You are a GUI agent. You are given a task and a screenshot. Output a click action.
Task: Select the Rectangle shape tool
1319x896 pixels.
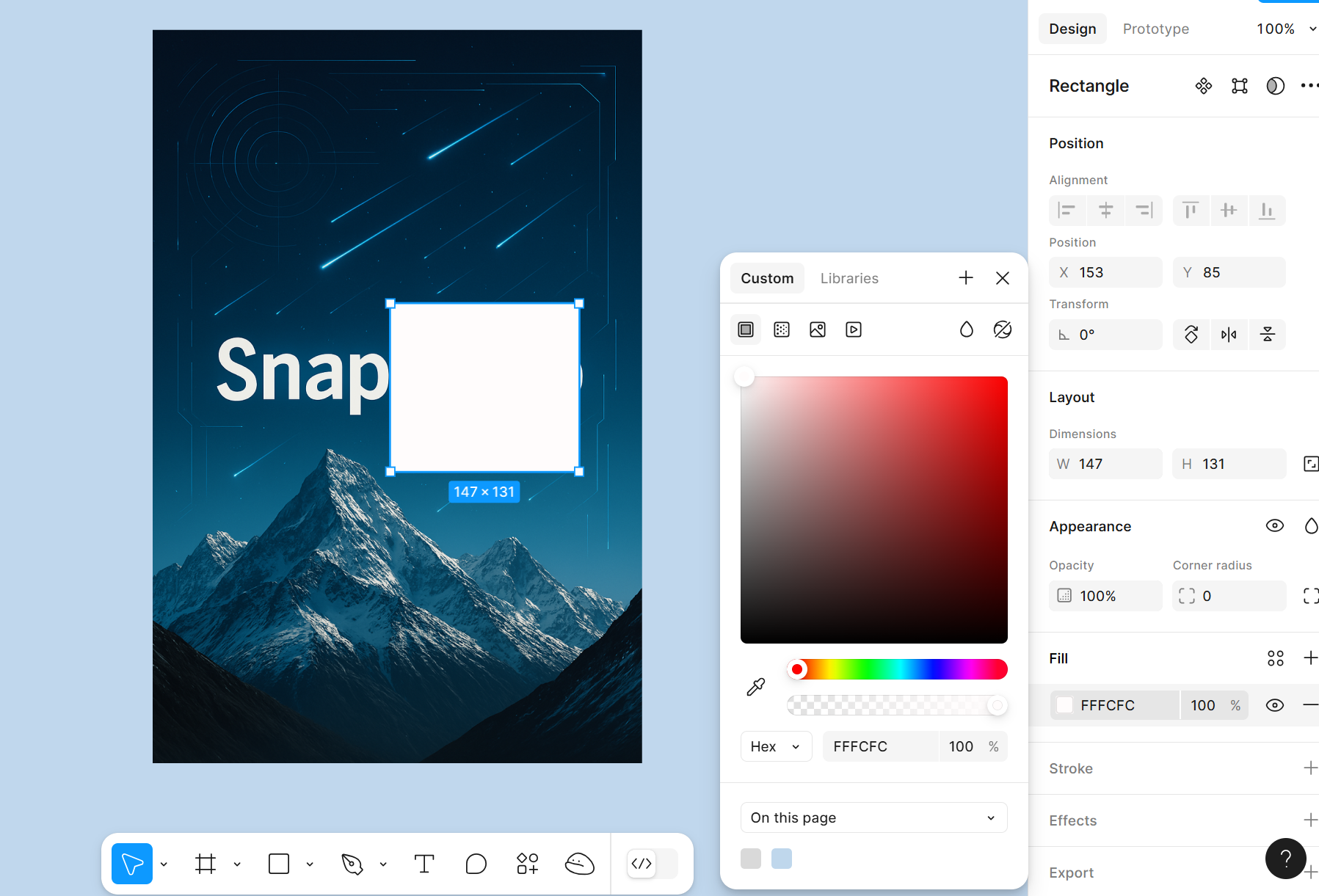pos(279,864)
